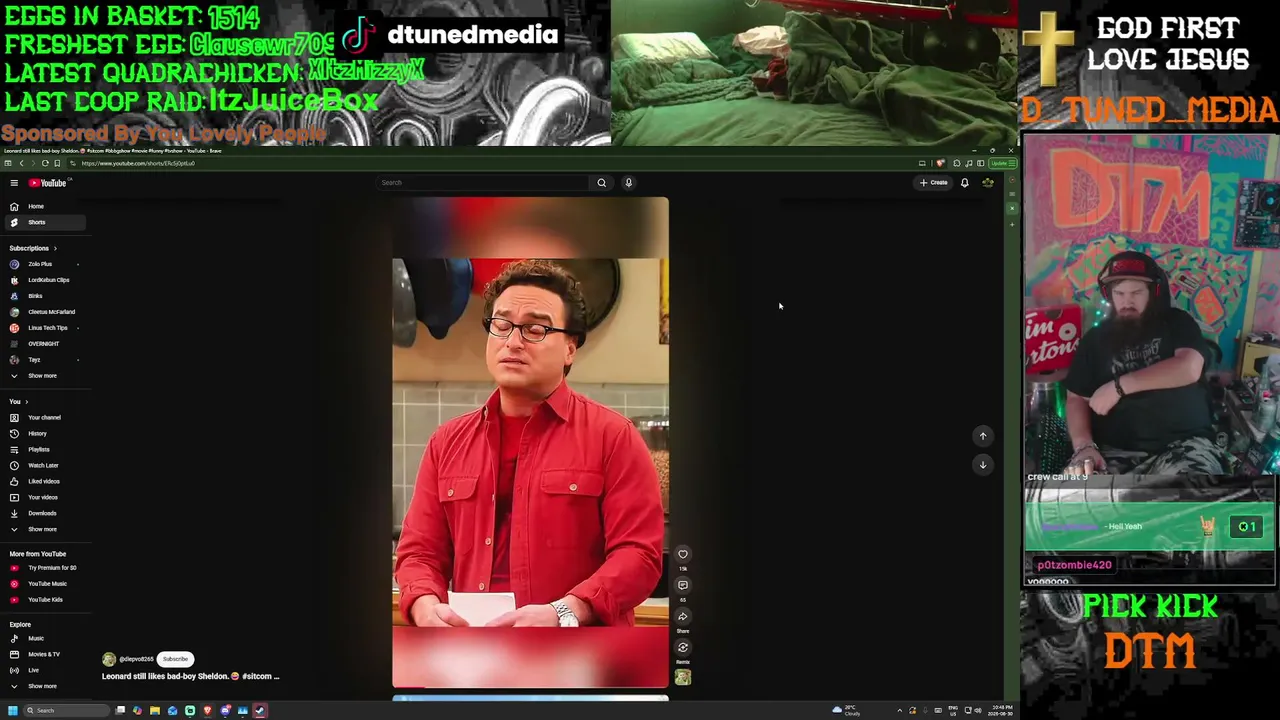Screen dimensions: 1280x720
Task: Show hidden system tray icons
Action: pyautogui.click(x=899, y=711)
